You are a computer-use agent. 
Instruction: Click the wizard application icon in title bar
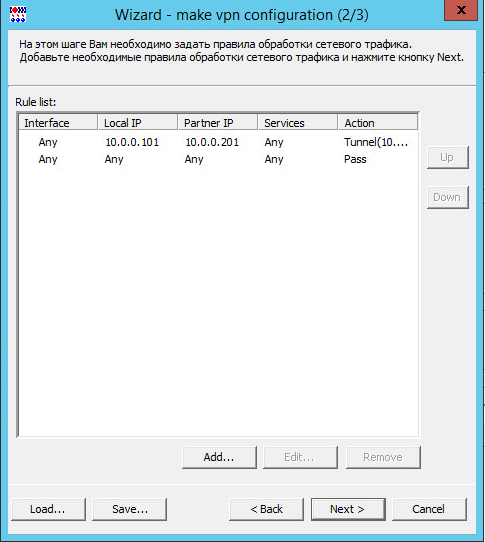(18, 15)
